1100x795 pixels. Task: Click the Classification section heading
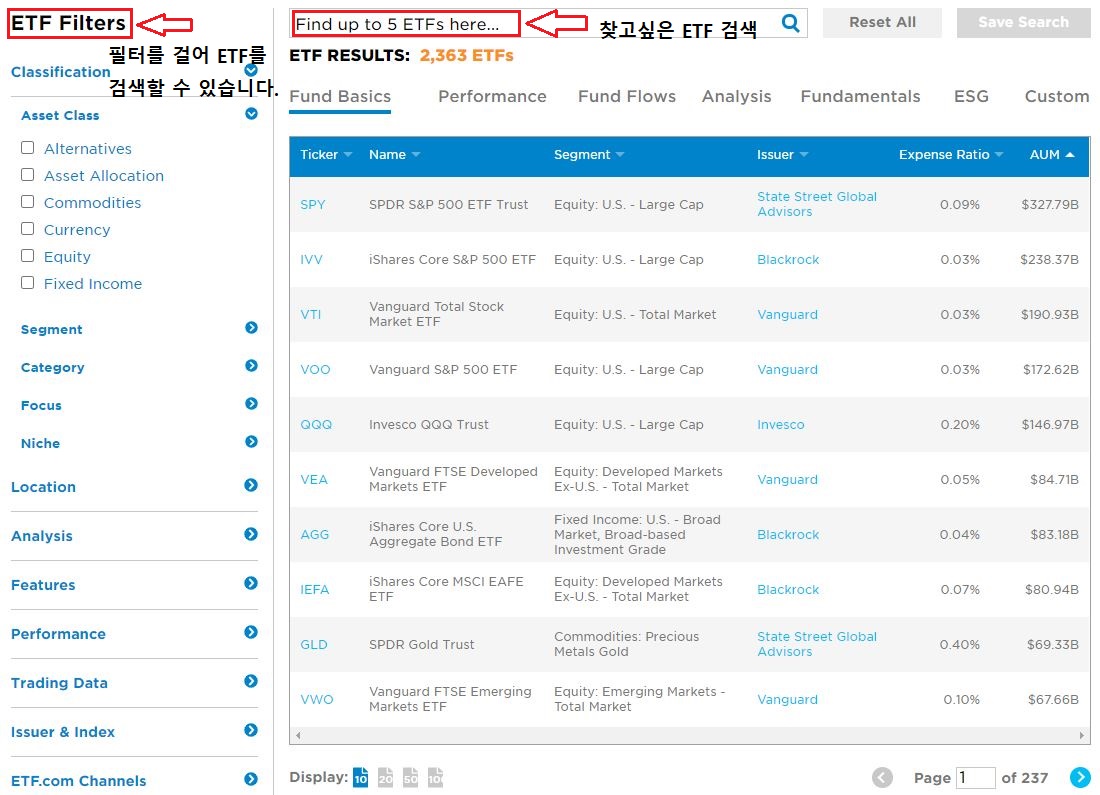60,72
